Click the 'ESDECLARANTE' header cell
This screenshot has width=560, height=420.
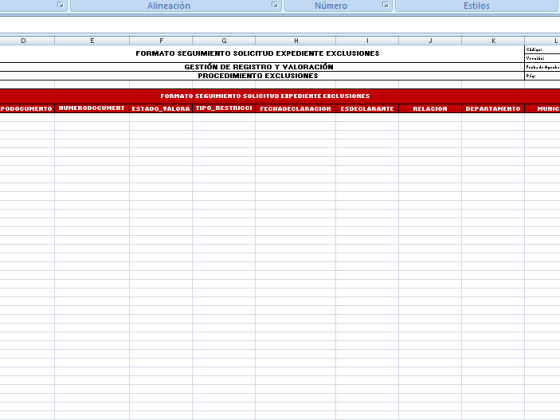[367, 108]
